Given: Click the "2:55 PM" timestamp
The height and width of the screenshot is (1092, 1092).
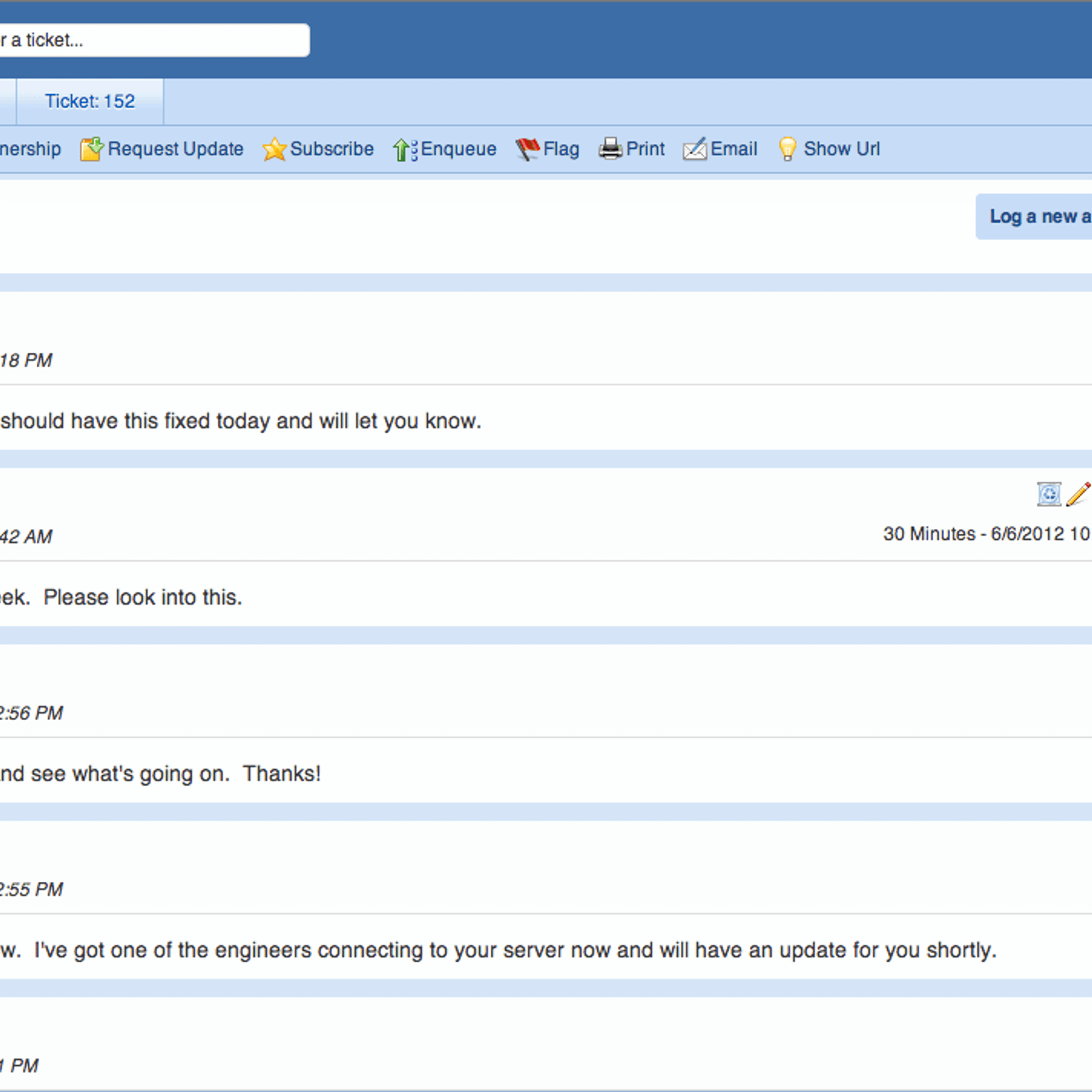Looking at the screenshot, I should [x=31, y=889].
